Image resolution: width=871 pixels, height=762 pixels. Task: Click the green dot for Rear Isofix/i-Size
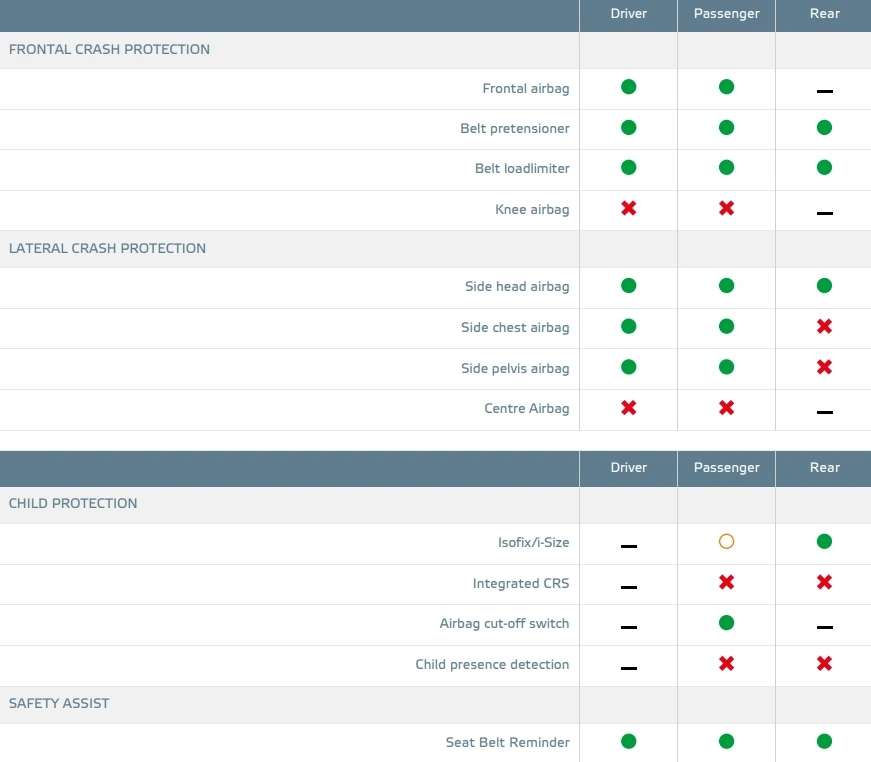click(824, 541)
